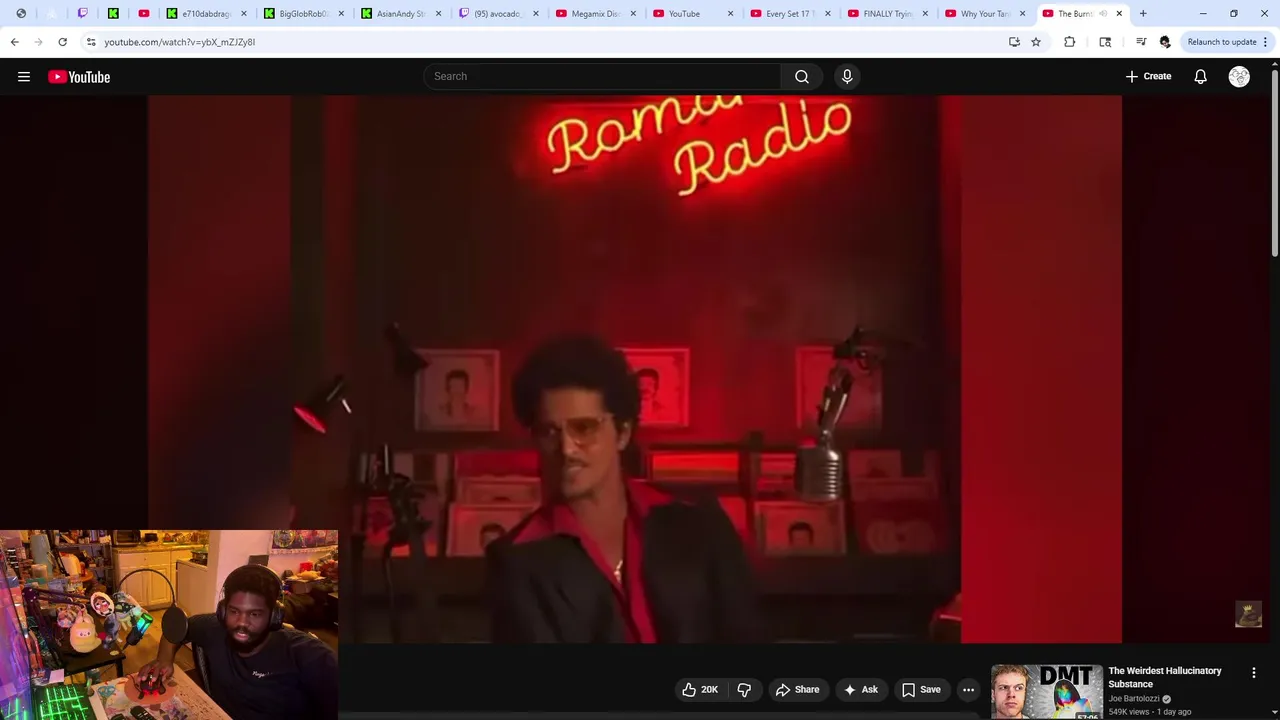This screenshot has width=1280, height=720.
Task: Click the Romantic Radio video player
Action: (x=635, y=369)
